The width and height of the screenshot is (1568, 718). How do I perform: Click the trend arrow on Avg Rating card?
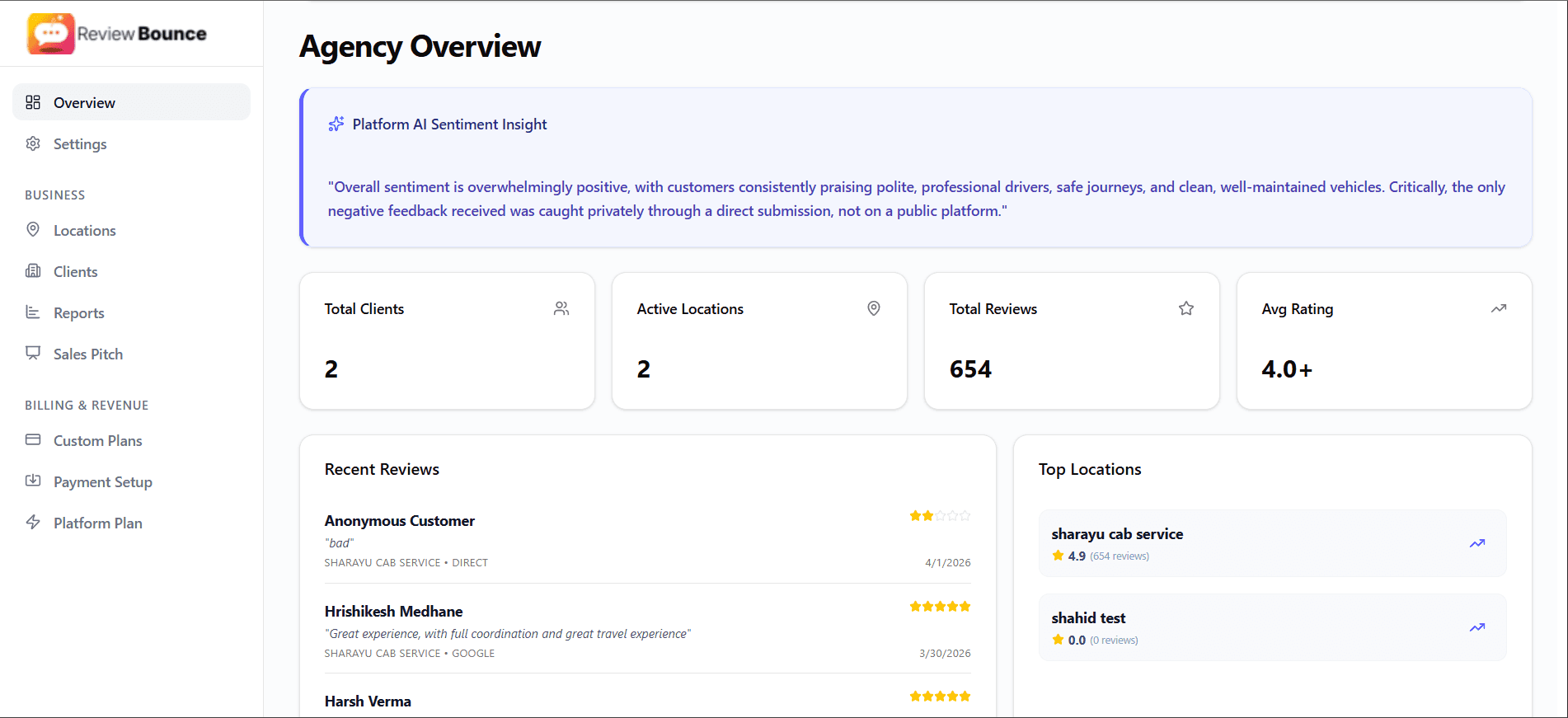pyautogui.click(x=1499, y=308)
